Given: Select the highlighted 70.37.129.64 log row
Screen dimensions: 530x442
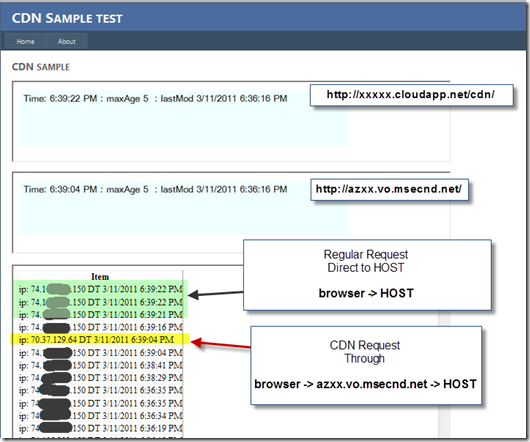Looking at the screenshot, I should 100,339.
